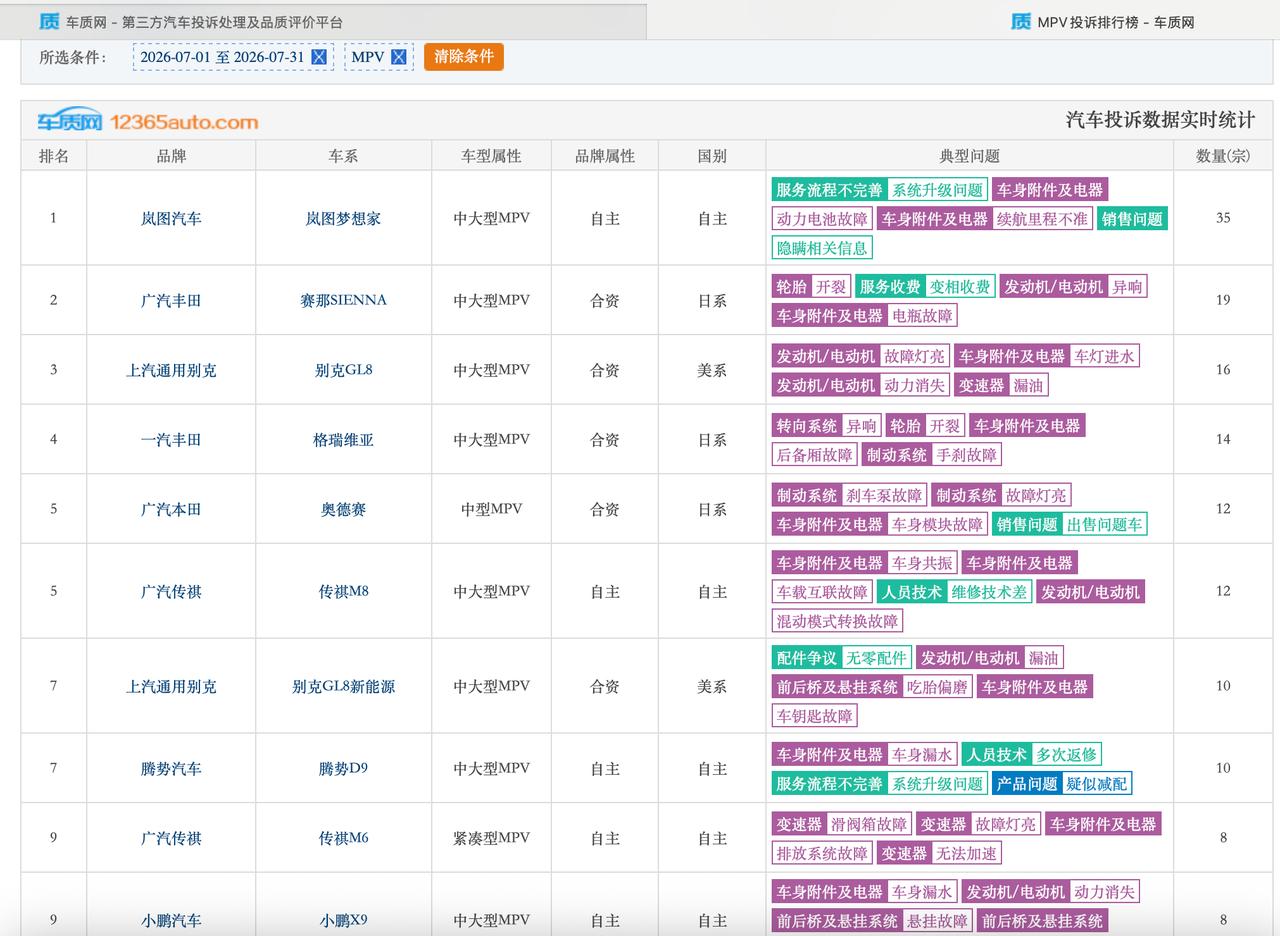Click the 变相收费 issue tag

click(x=959, y=287)
